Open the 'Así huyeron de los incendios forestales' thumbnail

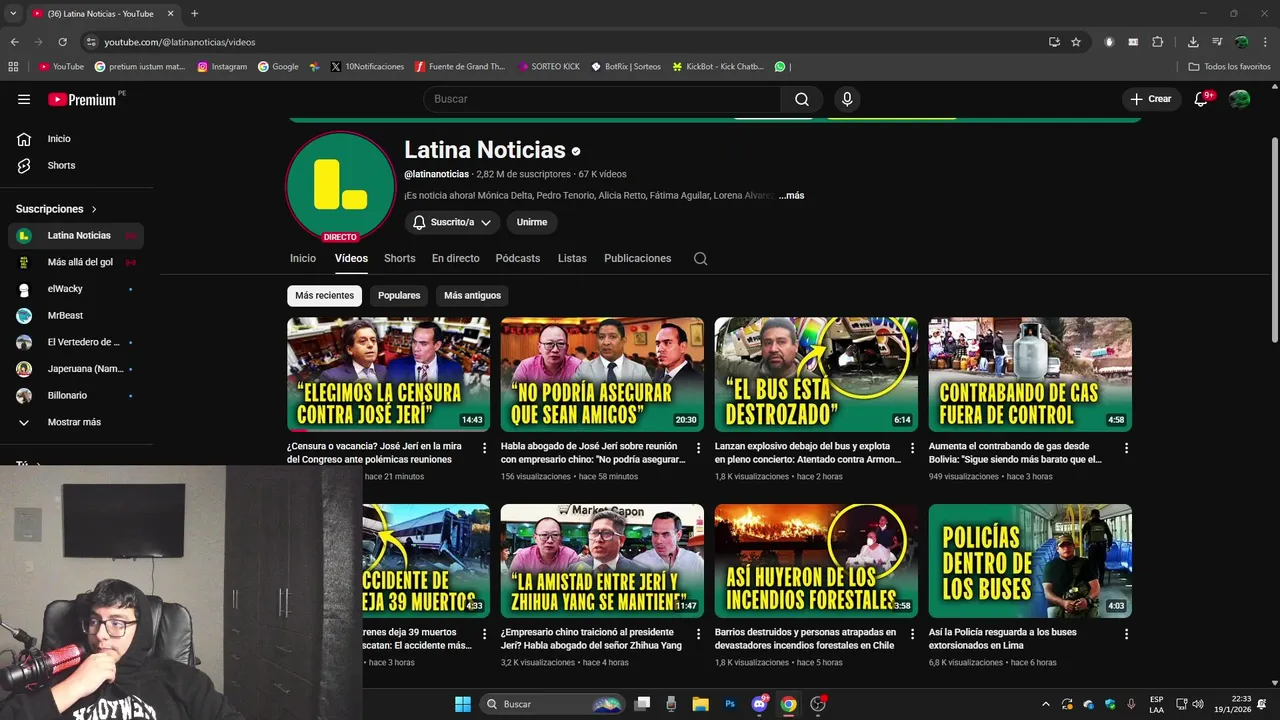coord(816,561)
